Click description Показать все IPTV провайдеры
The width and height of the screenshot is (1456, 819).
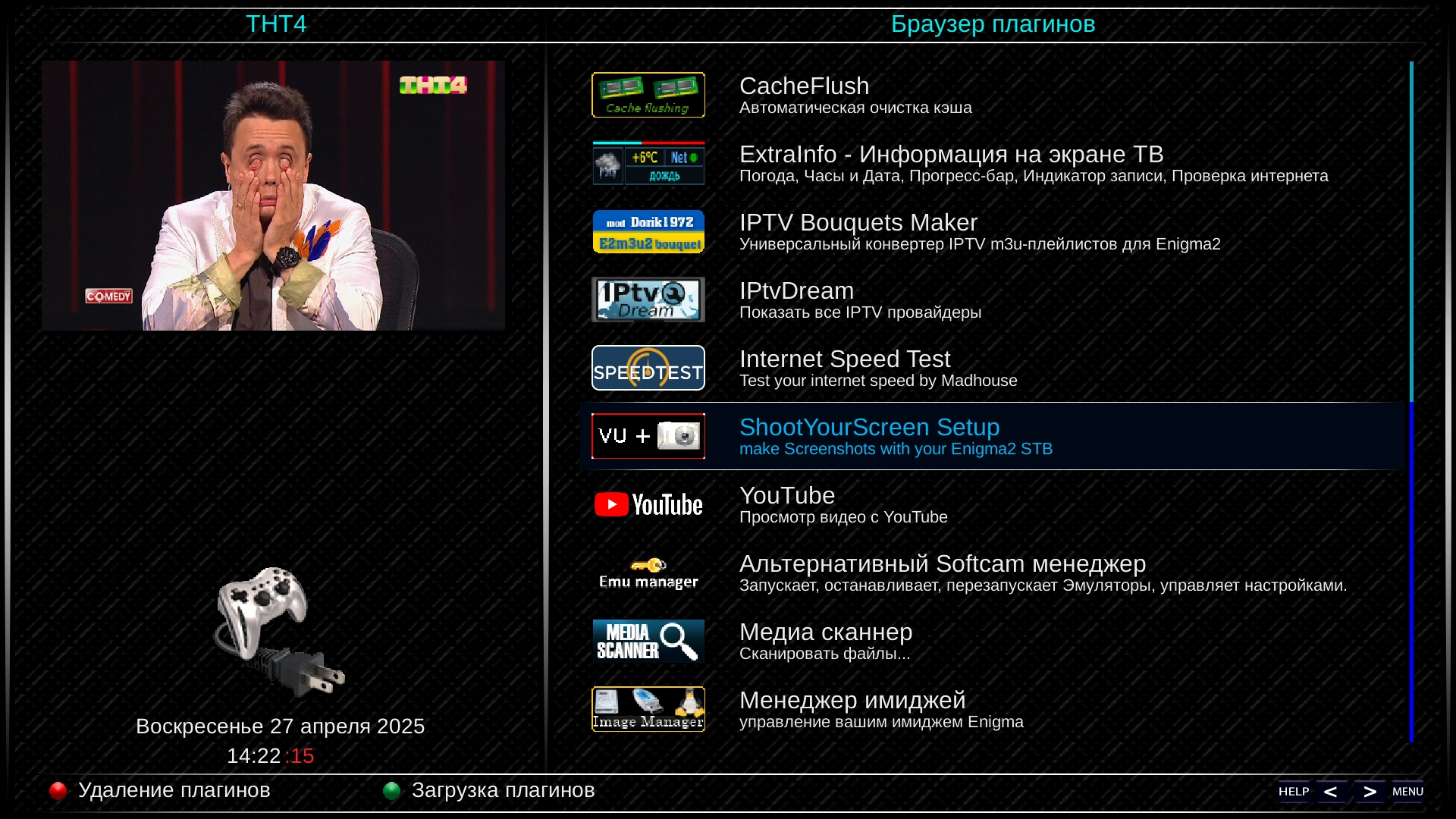point(860,312)
